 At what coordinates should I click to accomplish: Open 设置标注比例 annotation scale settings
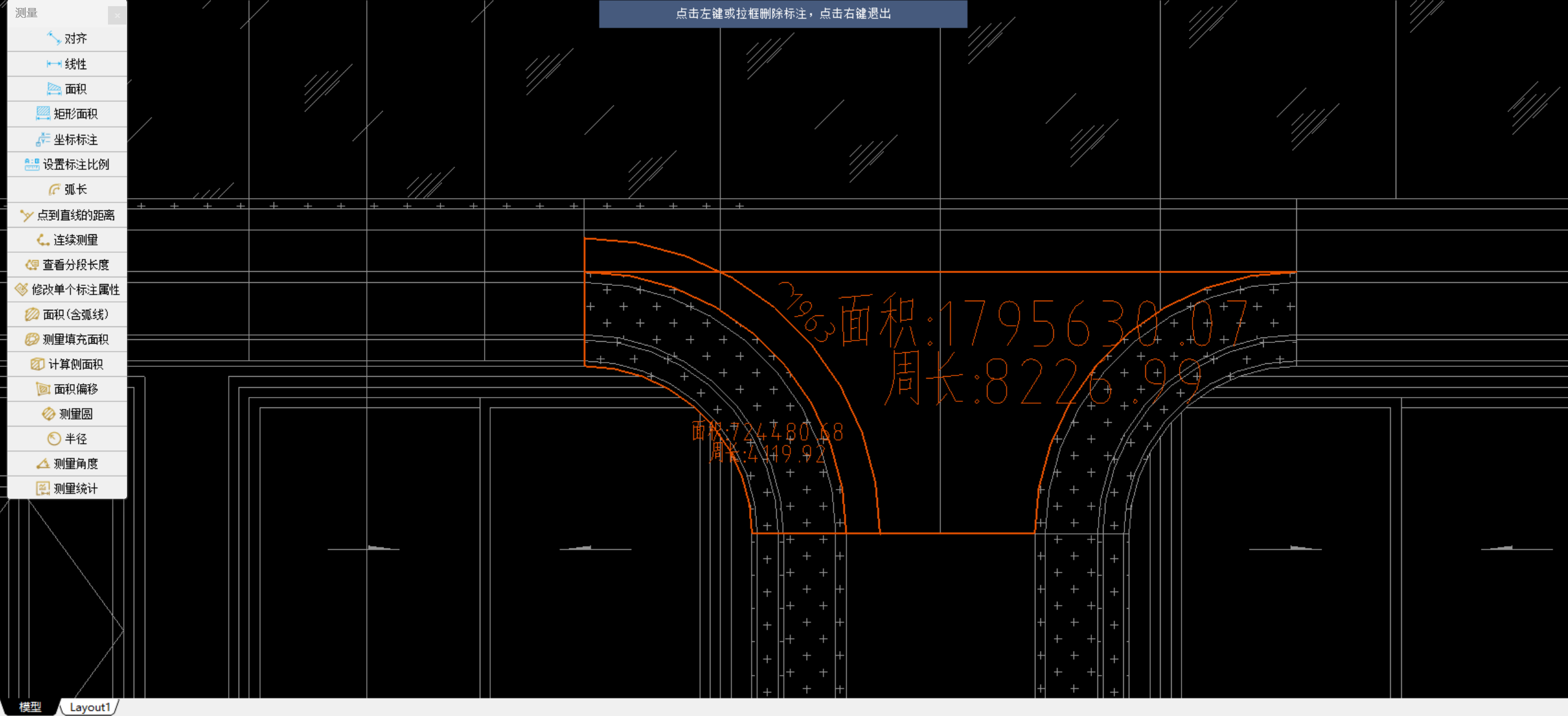coord(67,164)
